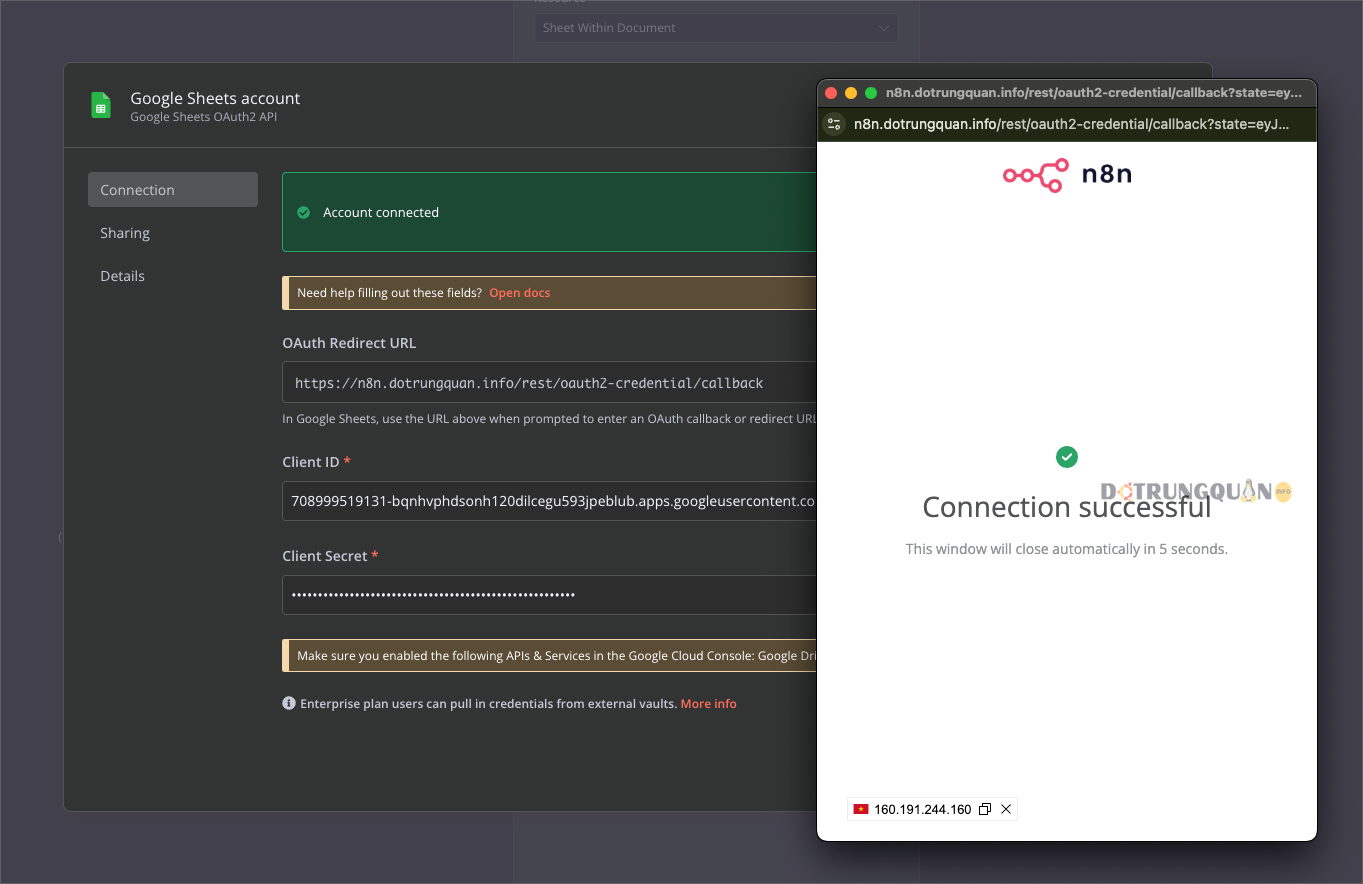Click the popup address bar URL
The width and height of the screenshot is (1363, 884).
click(1071, 124)
